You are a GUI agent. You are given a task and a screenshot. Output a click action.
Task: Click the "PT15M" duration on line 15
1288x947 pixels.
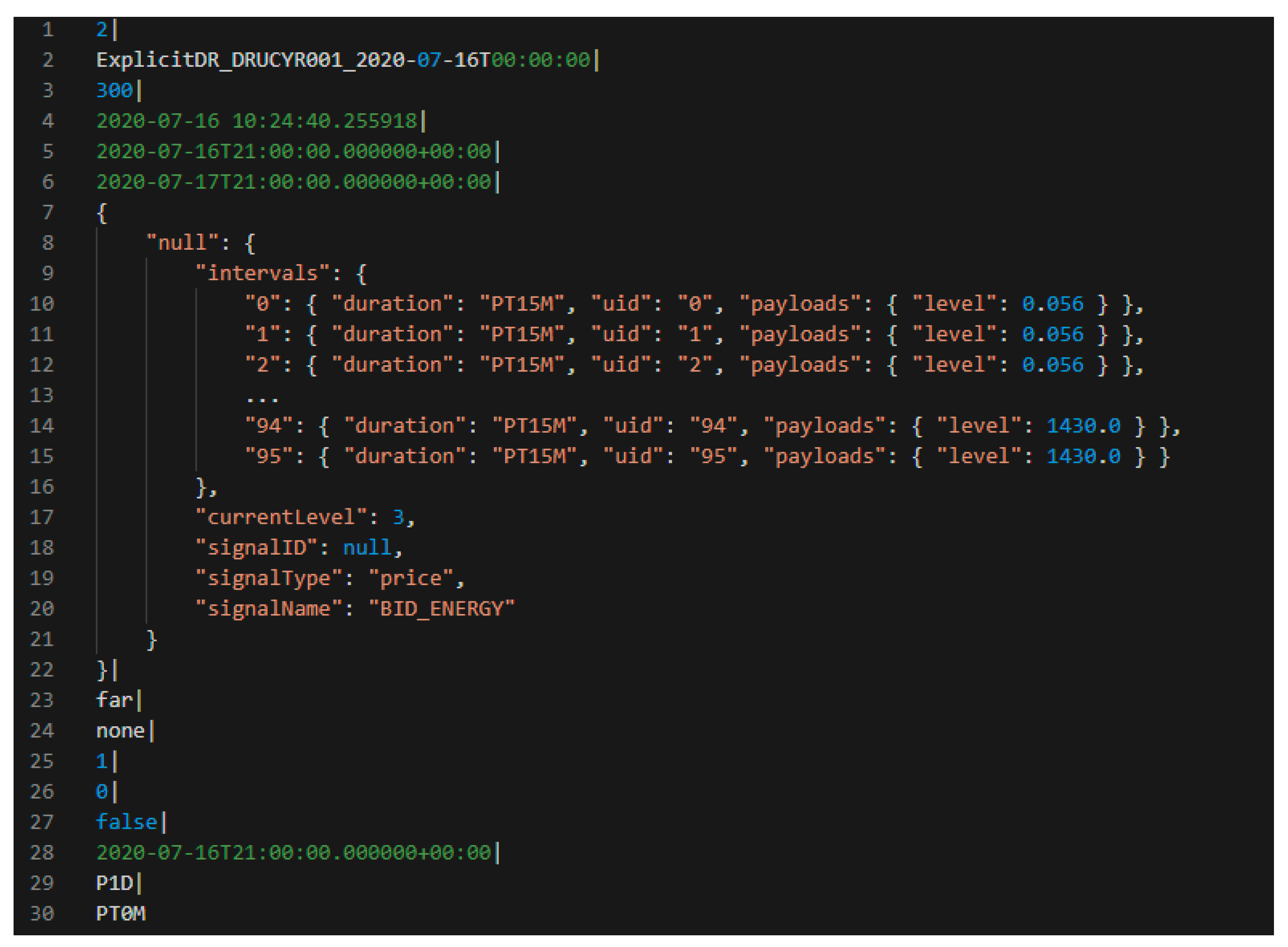pos(534,456)
